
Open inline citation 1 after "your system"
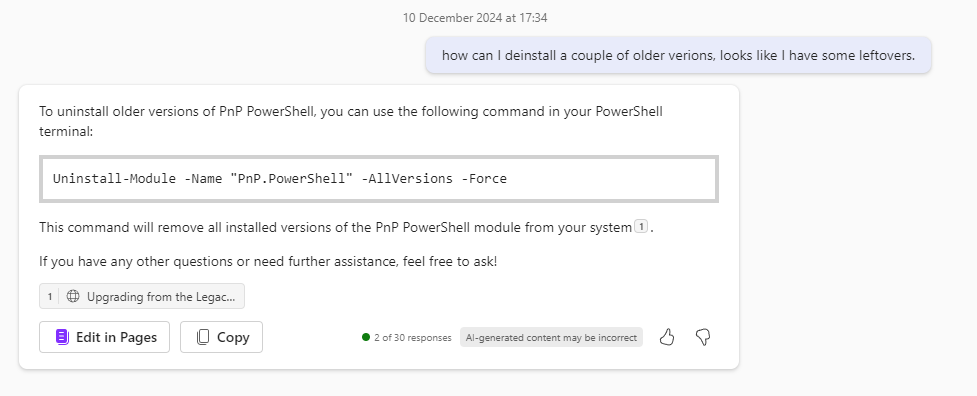point(641,227)
